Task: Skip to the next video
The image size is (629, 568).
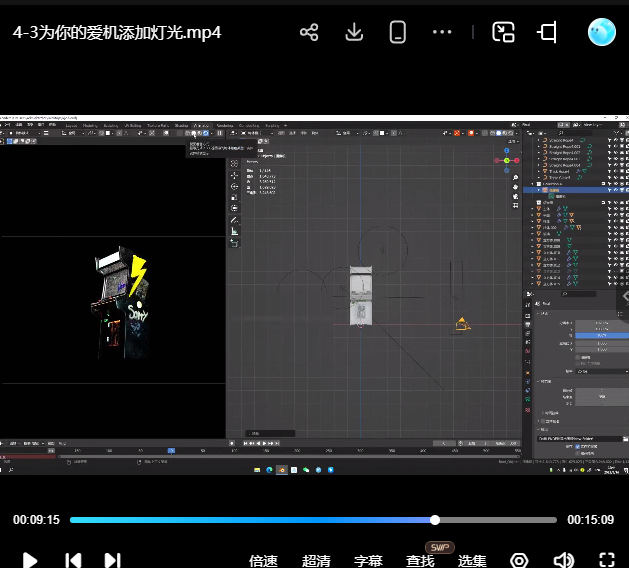Action: 112,560
